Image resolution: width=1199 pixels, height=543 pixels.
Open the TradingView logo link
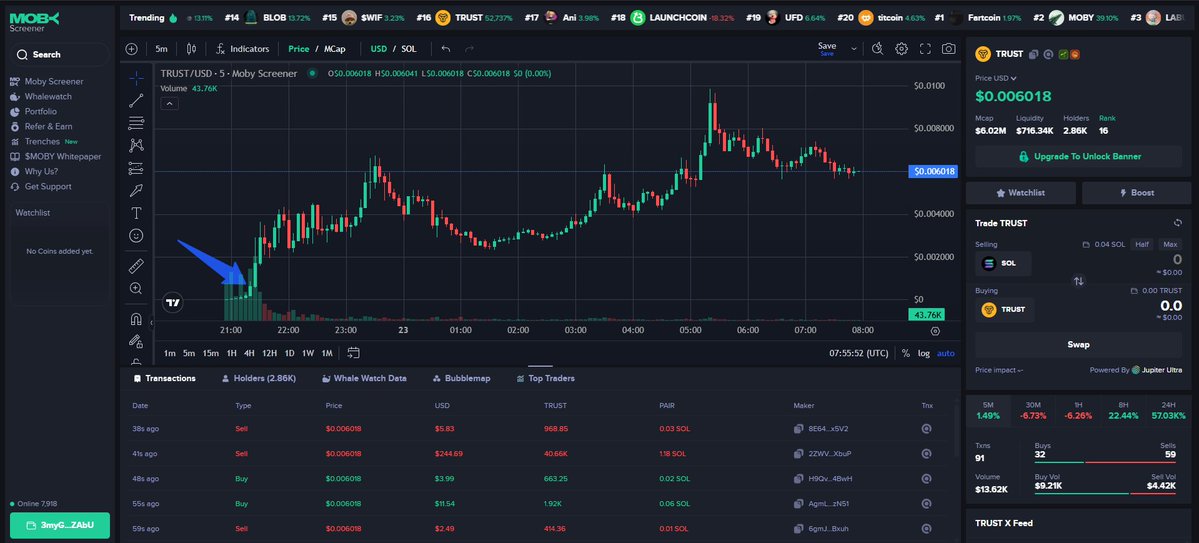(174, 303)
